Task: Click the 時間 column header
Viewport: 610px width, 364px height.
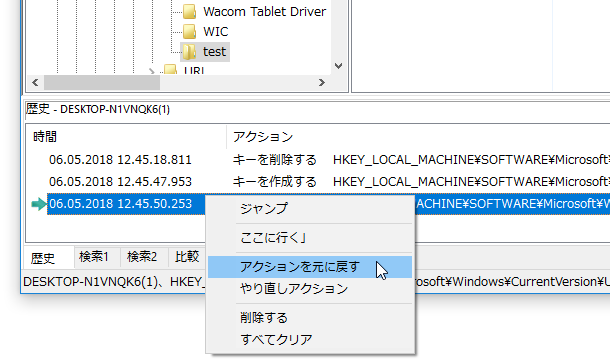Action: pos(126,136)
